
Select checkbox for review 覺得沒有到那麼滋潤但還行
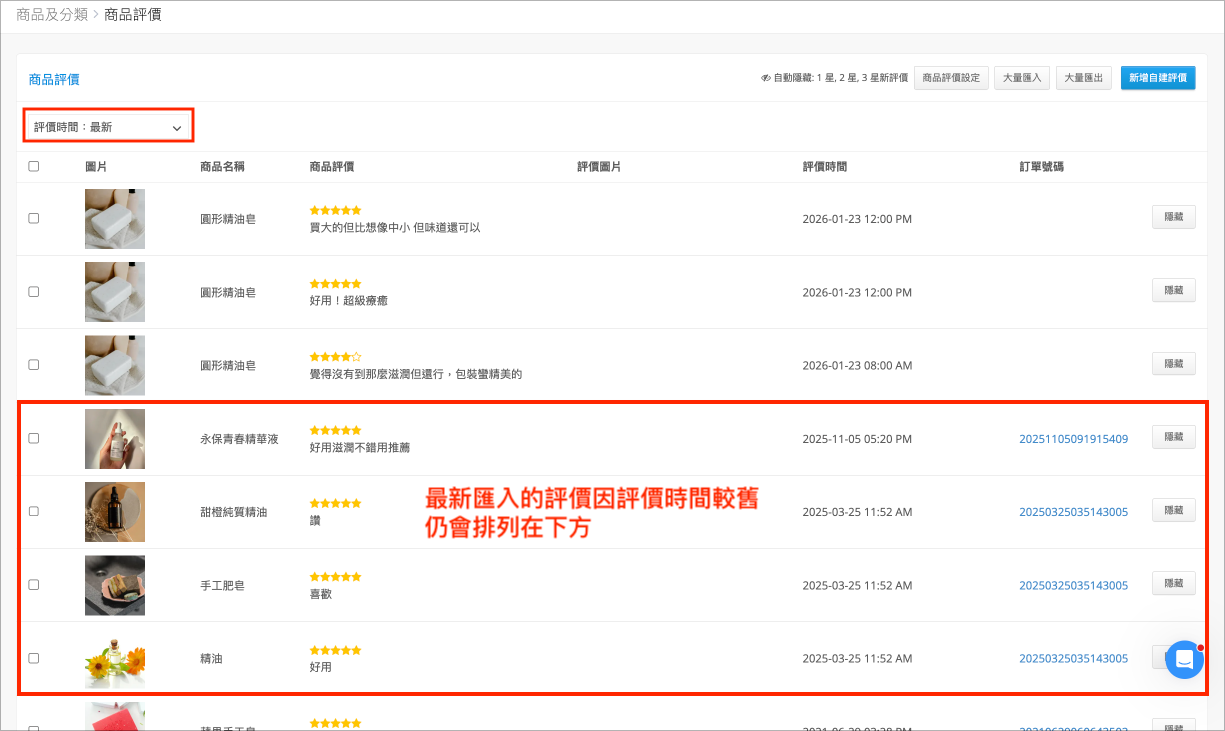click(x=34, y=365)
